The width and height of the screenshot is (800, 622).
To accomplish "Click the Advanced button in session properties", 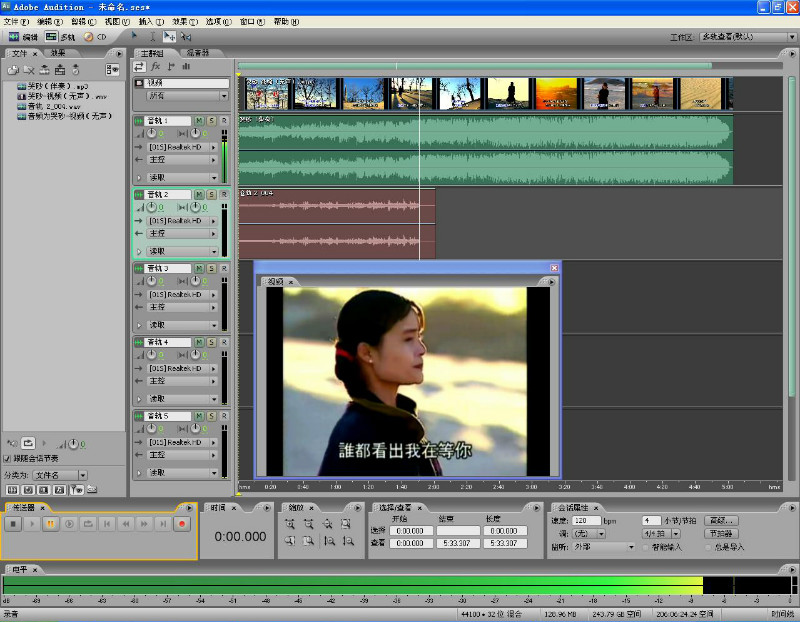I will coord(721,521).
